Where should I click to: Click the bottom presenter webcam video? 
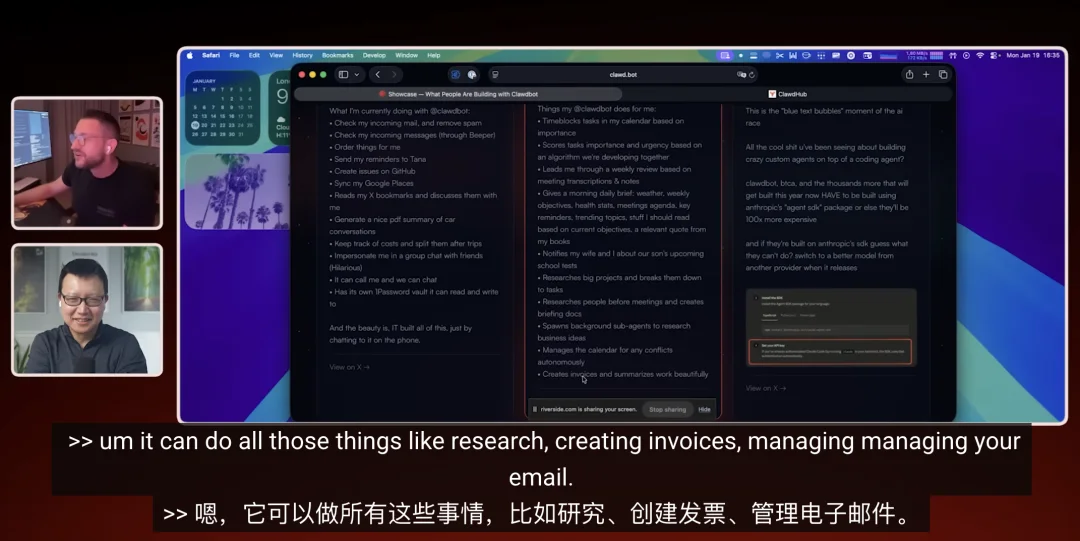coord(87,309)
